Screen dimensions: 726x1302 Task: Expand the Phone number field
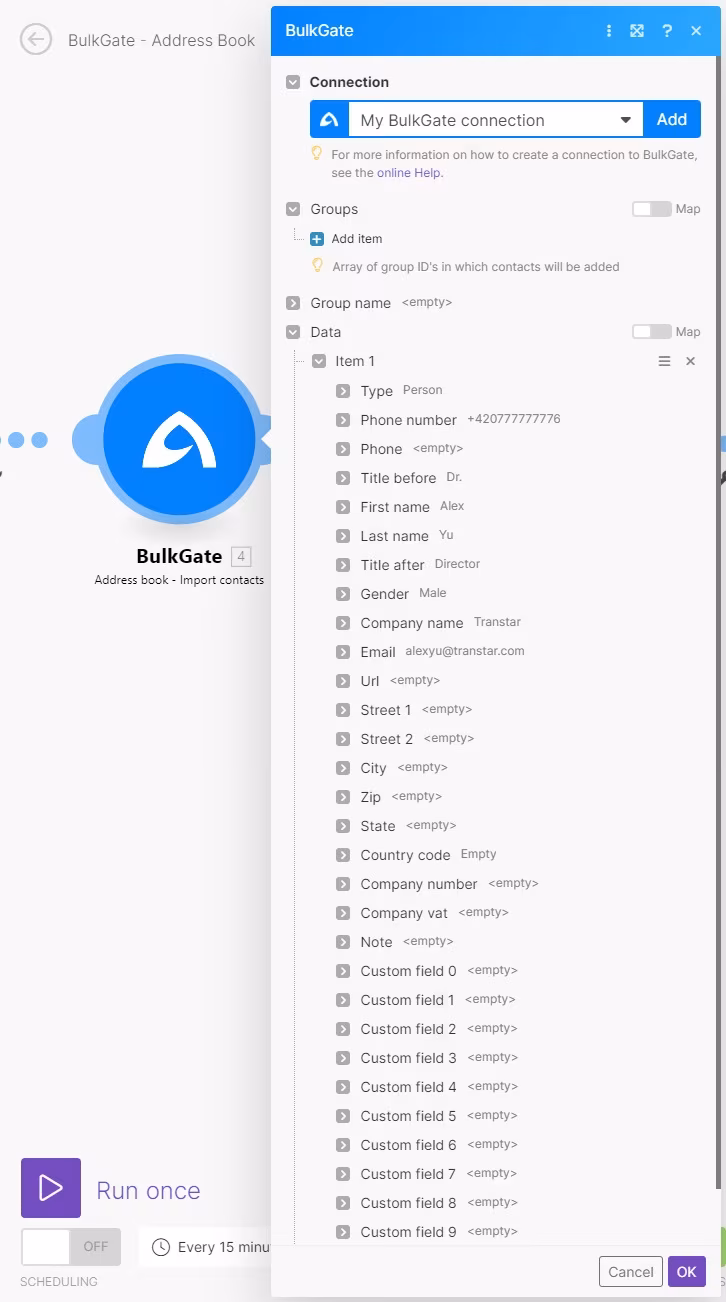[x=343, y=420]
